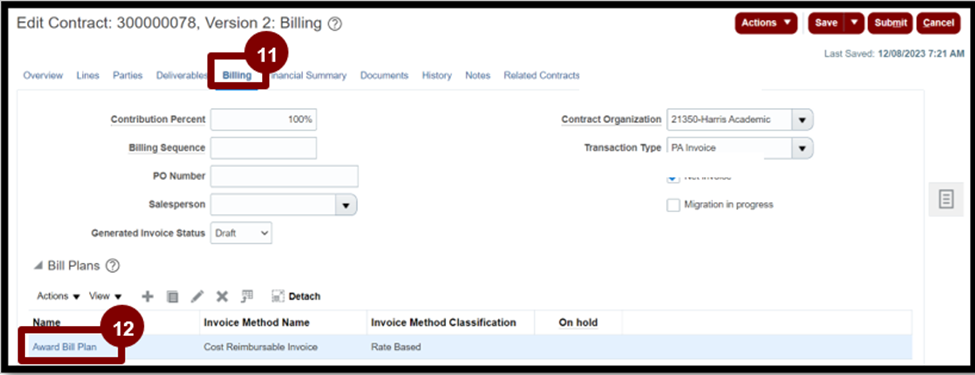Viewport: 975px width, 375px height.
Task: Toggle the Migration in progress checkbox
Action: (x=673, y=205)
